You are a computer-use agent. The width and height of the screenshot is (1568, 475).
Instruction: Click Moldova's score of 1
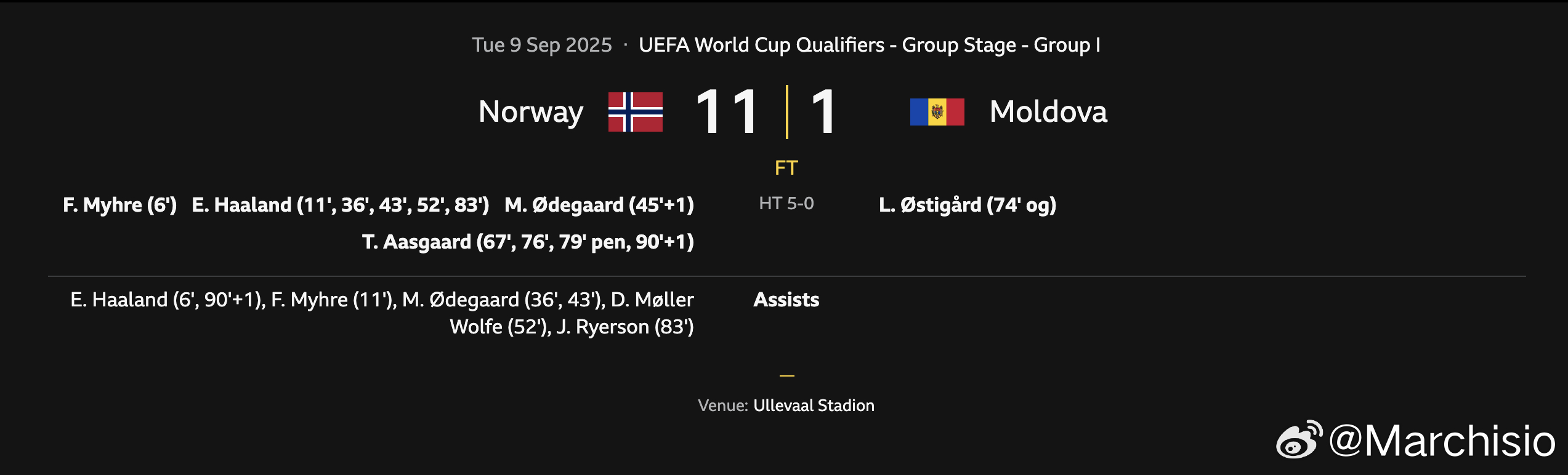click(823, 111)
